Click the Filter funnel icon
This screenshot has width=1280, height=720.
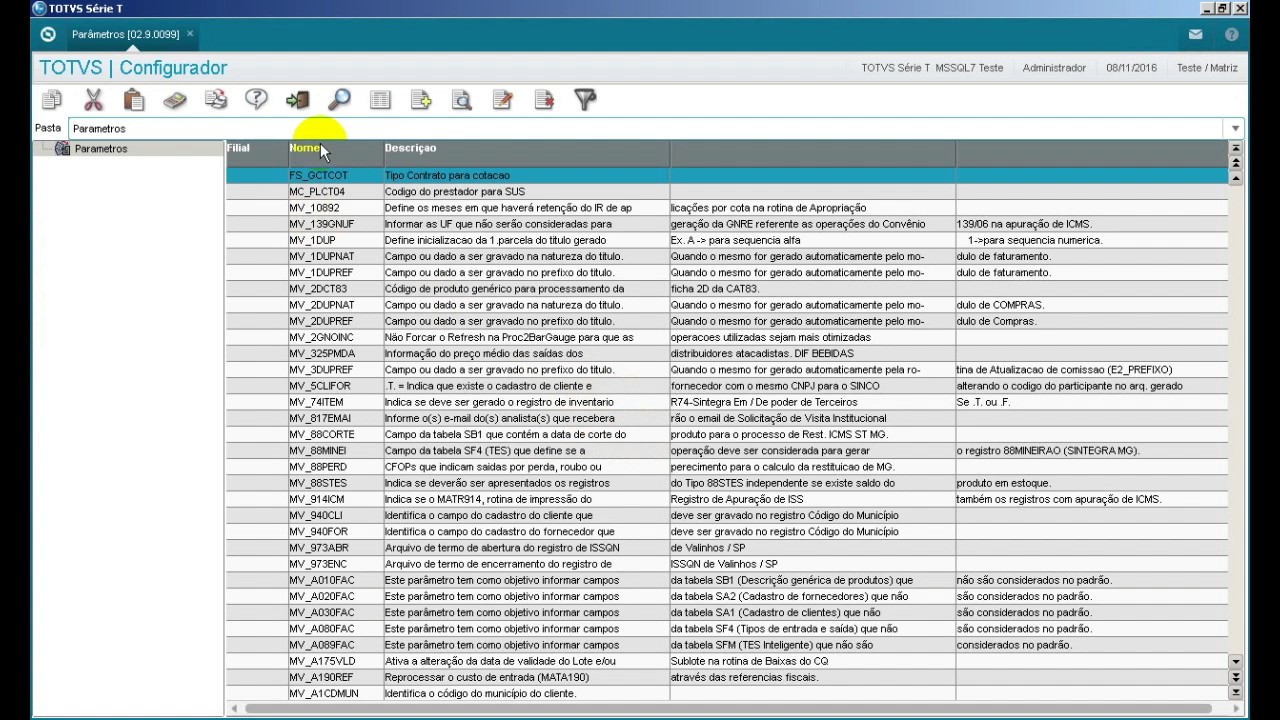[585, 99]
